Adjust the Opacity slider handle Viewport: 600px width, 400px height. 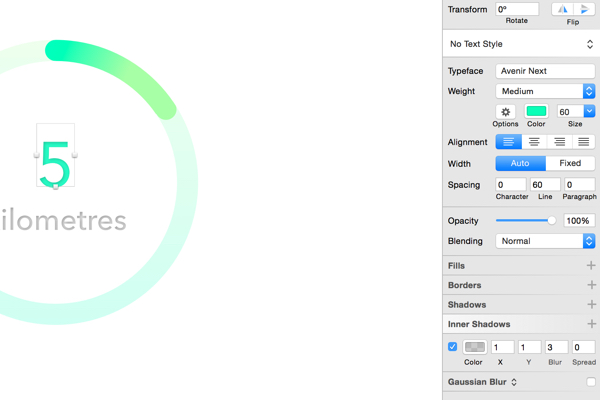click(x=551, y=220)
